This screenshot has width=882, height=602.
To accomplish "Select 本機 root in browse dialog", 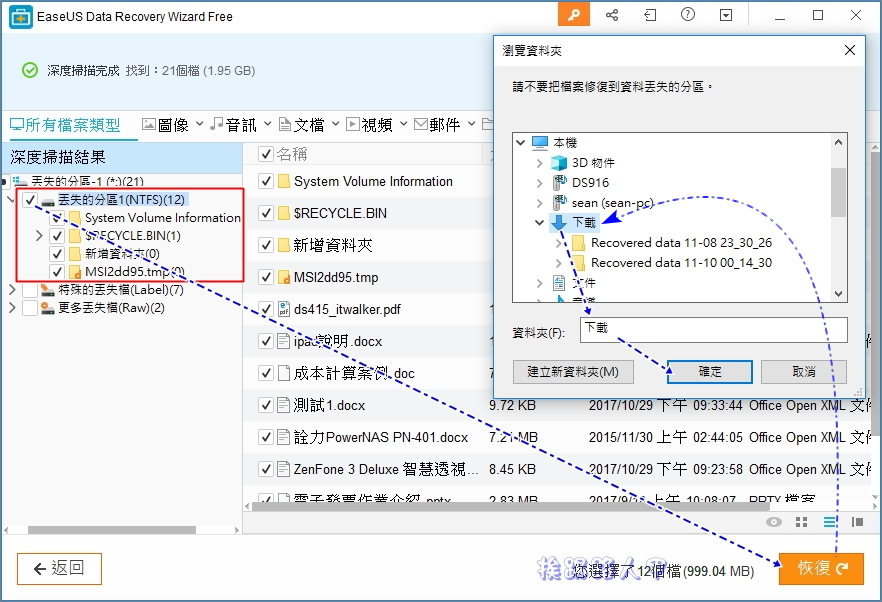I will click(x=565, y=142).
